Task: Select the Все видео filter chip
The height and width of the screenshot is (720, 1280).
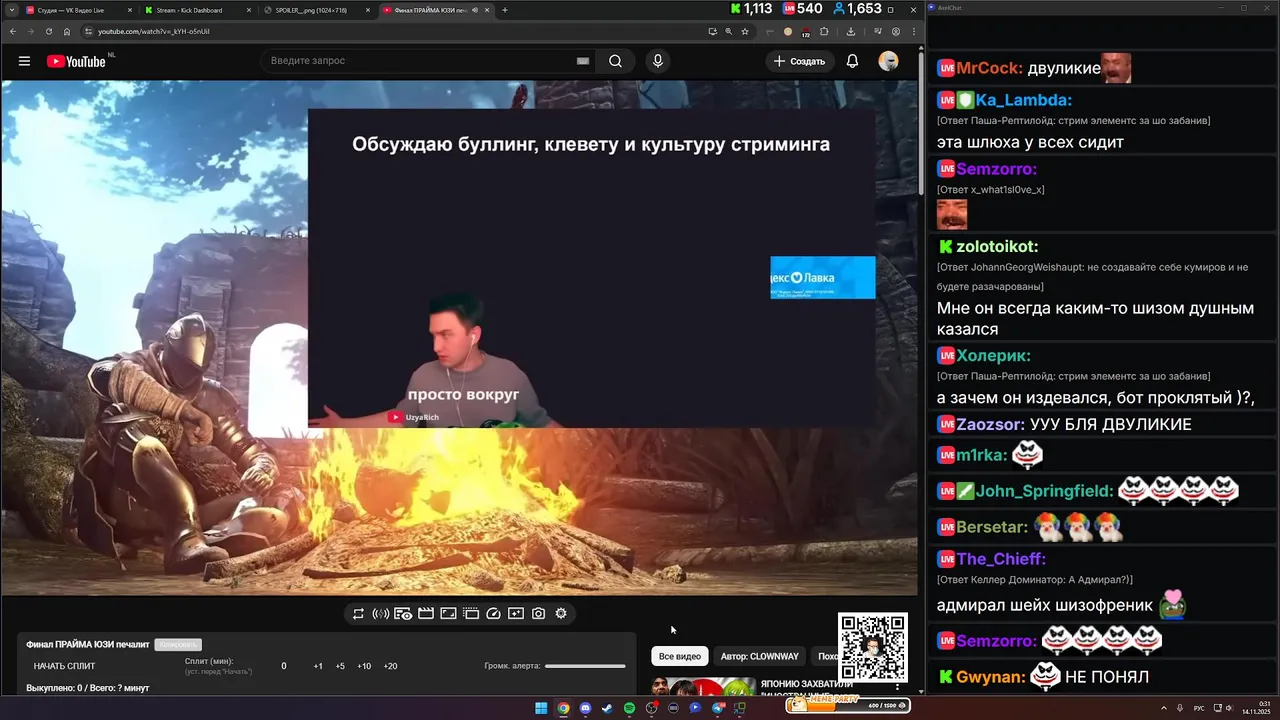Action: (680, 656)
